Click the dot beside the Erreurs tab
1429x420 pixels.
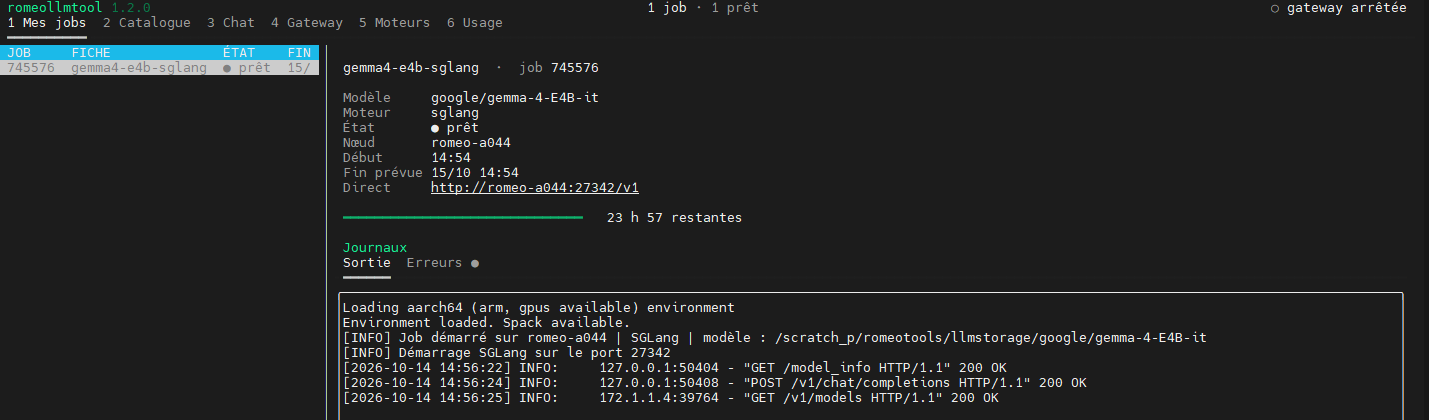[474, 264]
